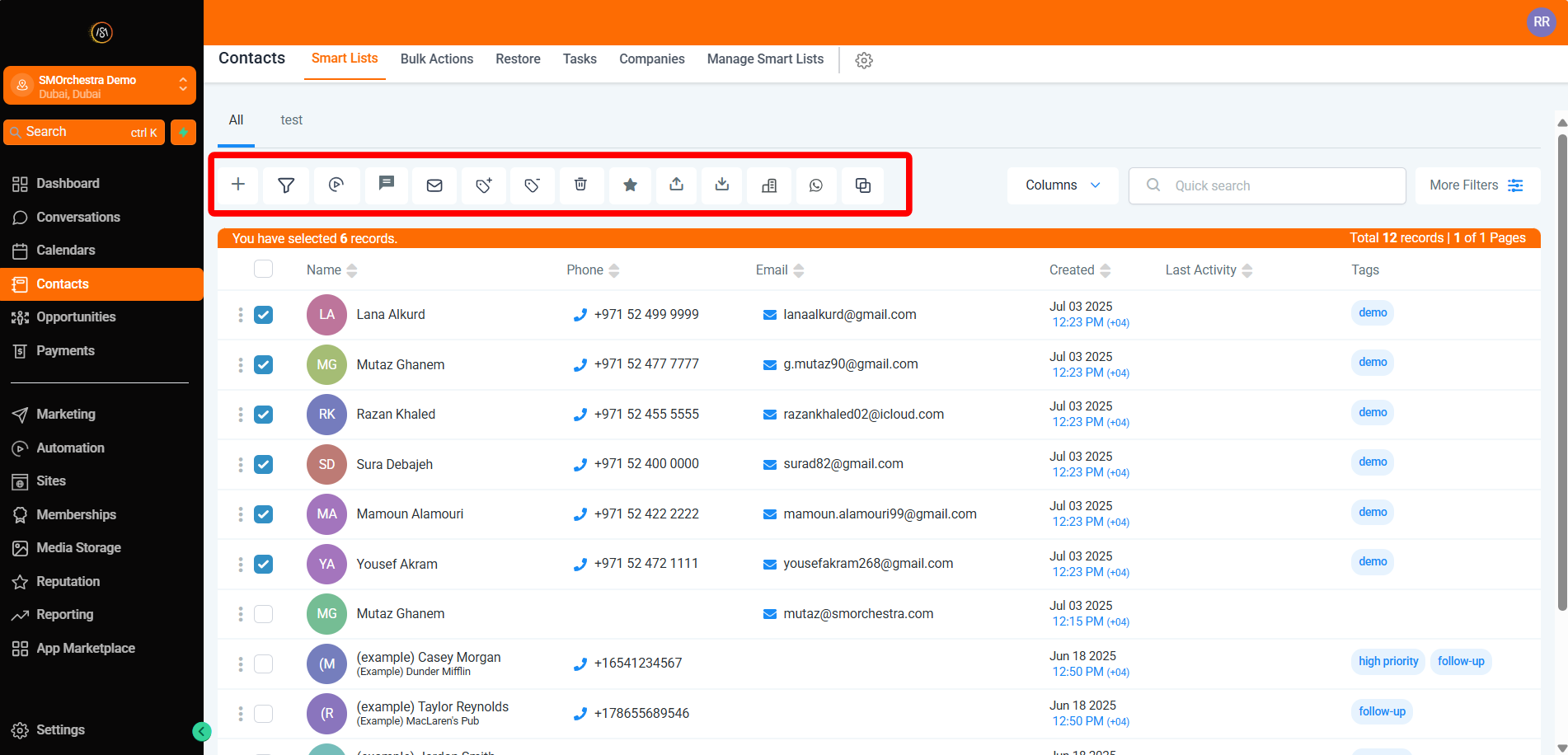1568x755 pixels.
Task: Click the Merge contacts overlap icon
Action: click(x=862, y=185)
